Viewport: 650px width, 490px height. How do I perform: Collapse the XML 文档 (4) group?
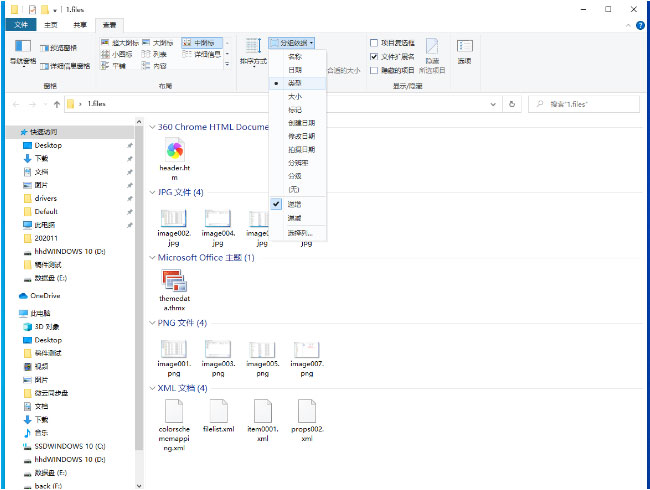tap(152, 388)
